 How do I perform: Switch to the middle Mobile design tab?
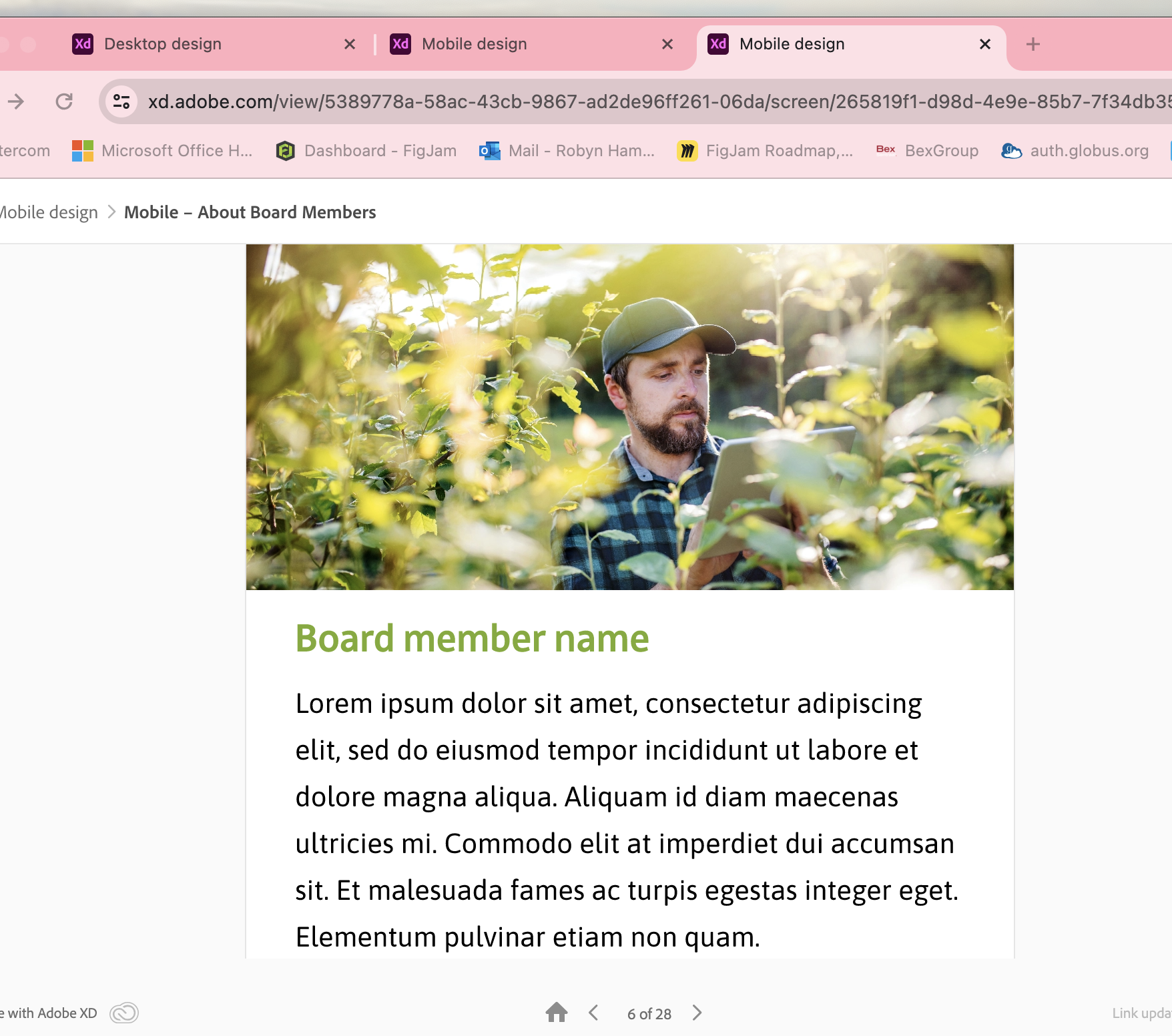pos(474,44)
